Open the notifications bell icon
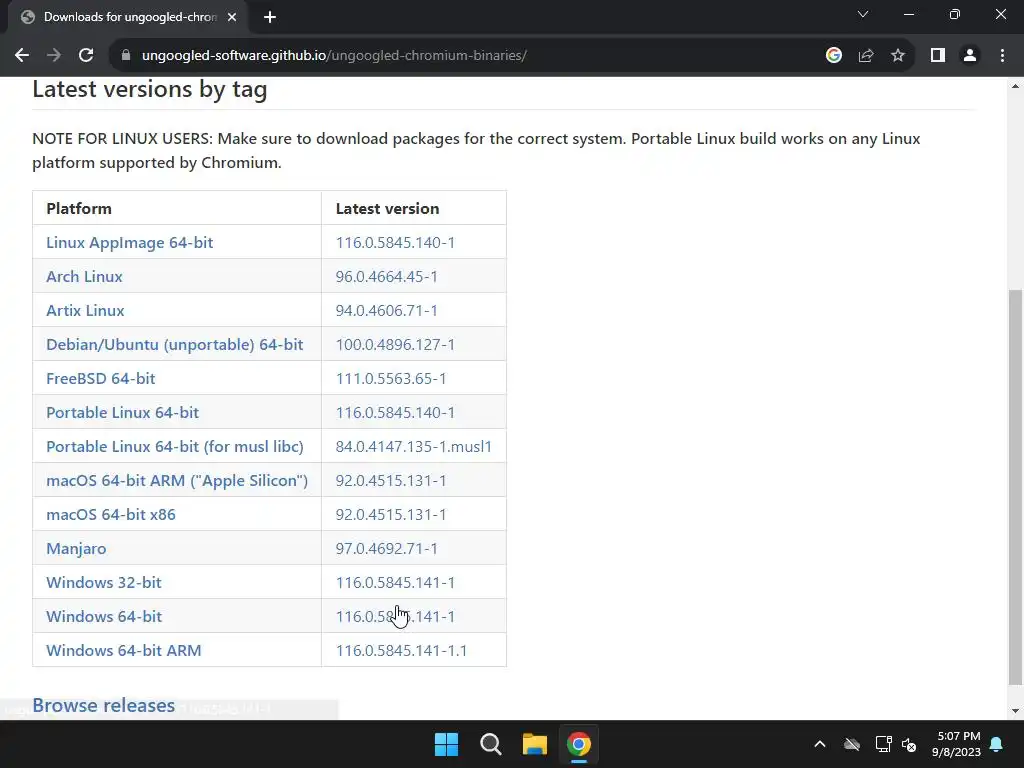 [997, 744]
